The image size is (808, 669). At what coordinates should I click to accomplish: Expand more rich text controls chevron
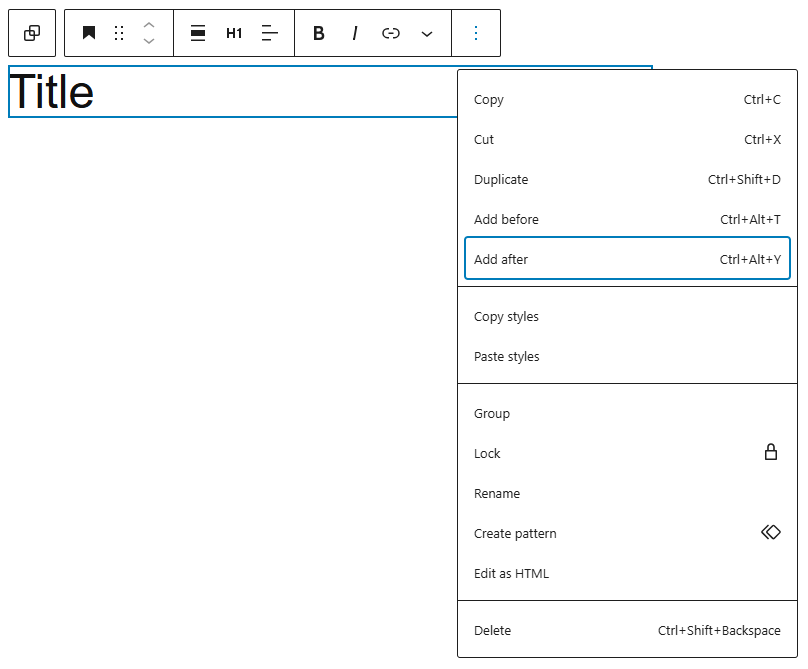427,33
